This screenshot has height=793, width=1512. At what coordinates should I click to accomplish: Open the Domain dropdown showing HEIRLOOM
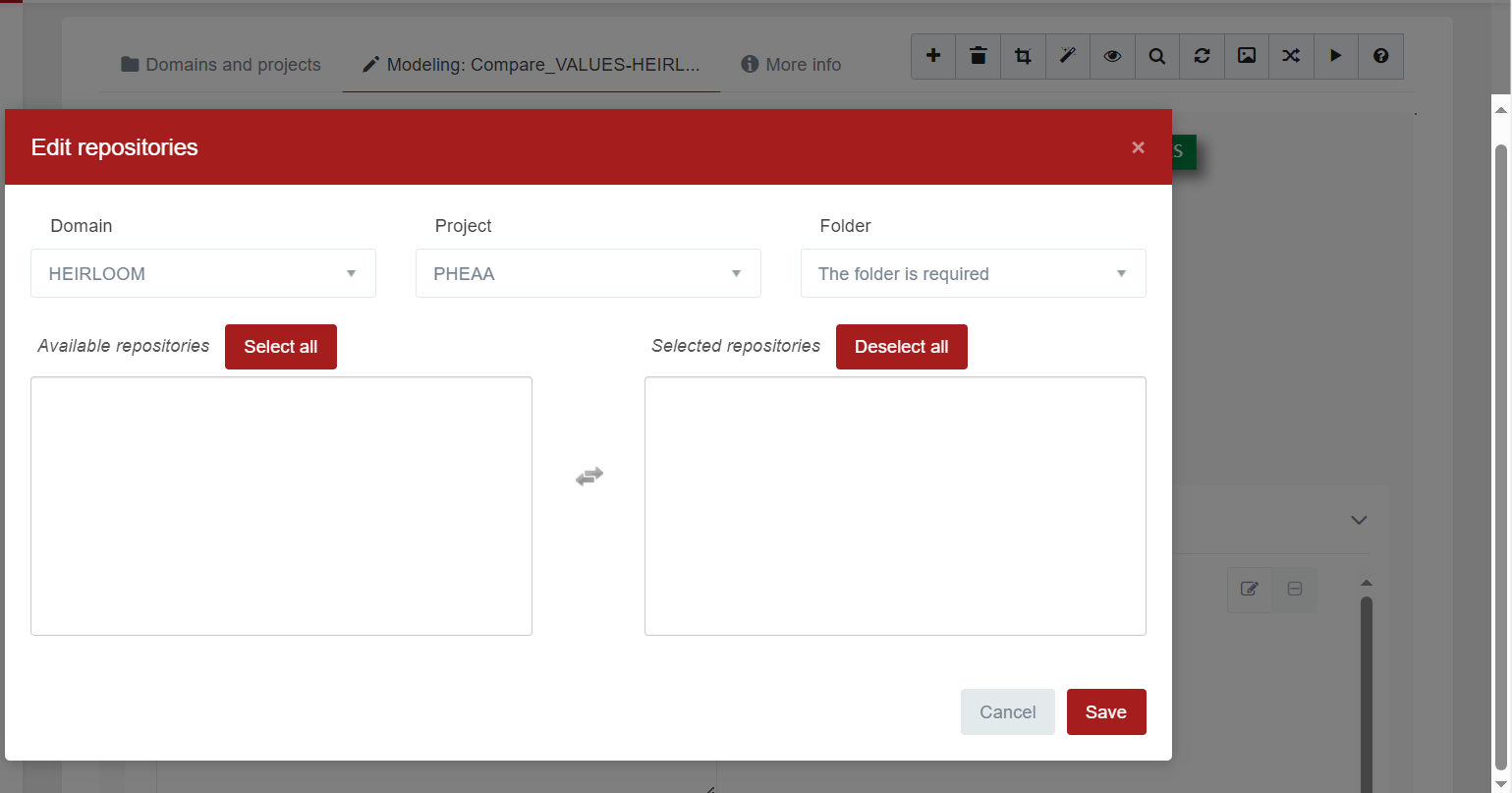tap(202, 273)
